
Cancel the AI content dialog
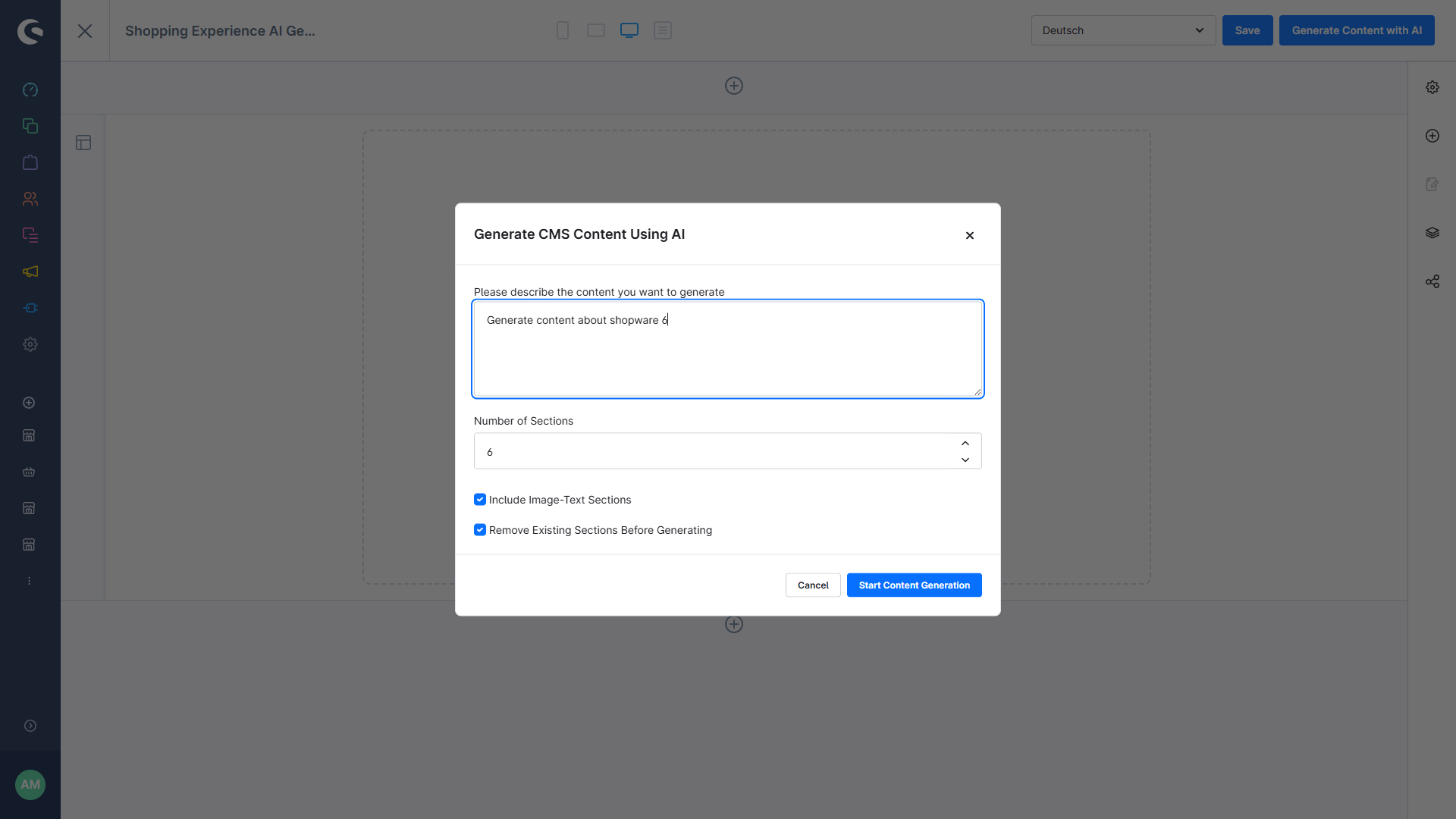click(x=812, y=585)
